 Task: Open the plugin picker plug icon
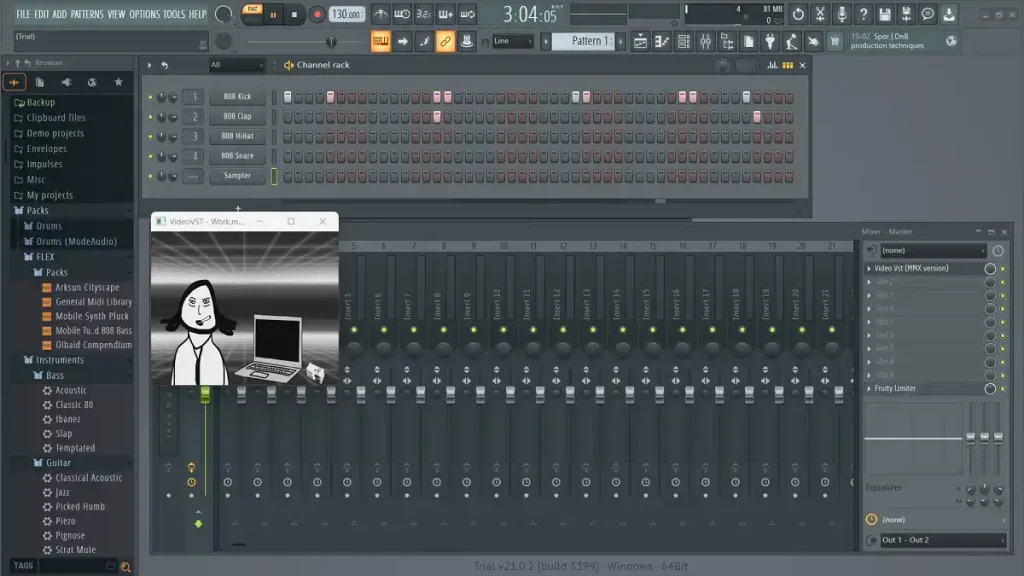[x=770, y=41]
